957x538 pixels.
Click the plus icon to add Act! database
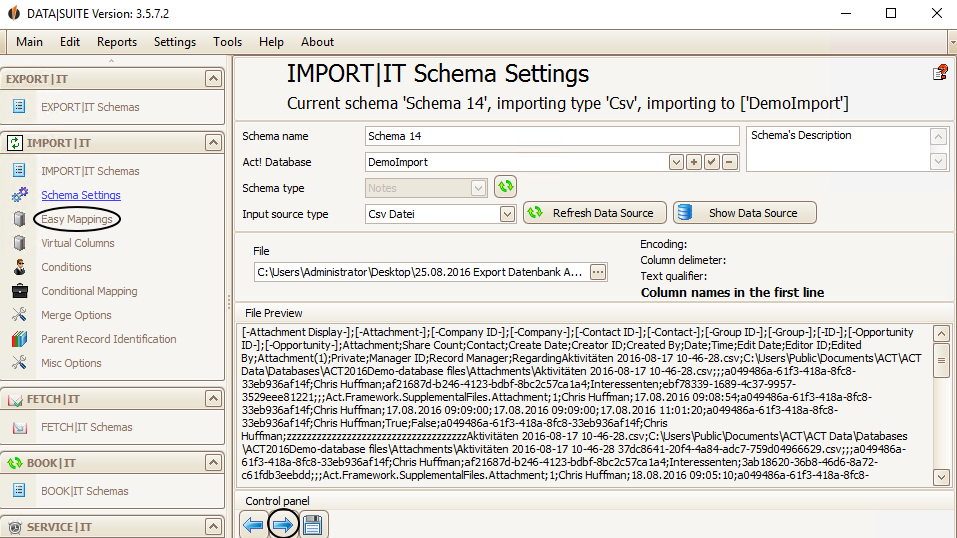coord(693,162)
